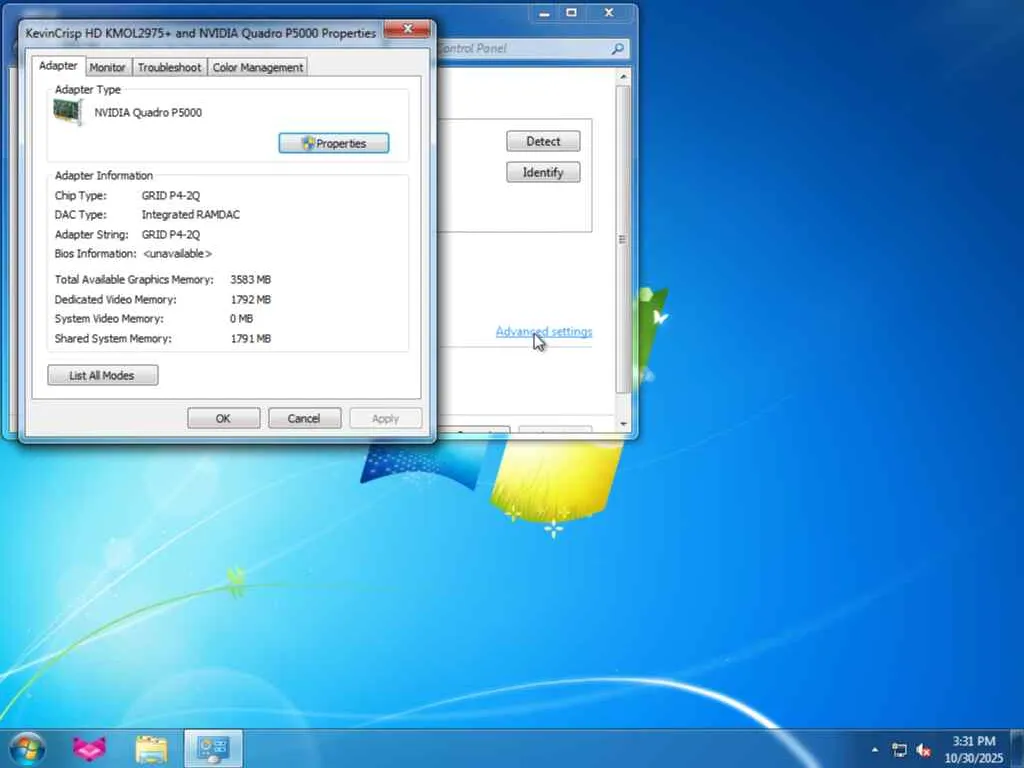Click the Shared System Memory label

[x=113, y=339]
